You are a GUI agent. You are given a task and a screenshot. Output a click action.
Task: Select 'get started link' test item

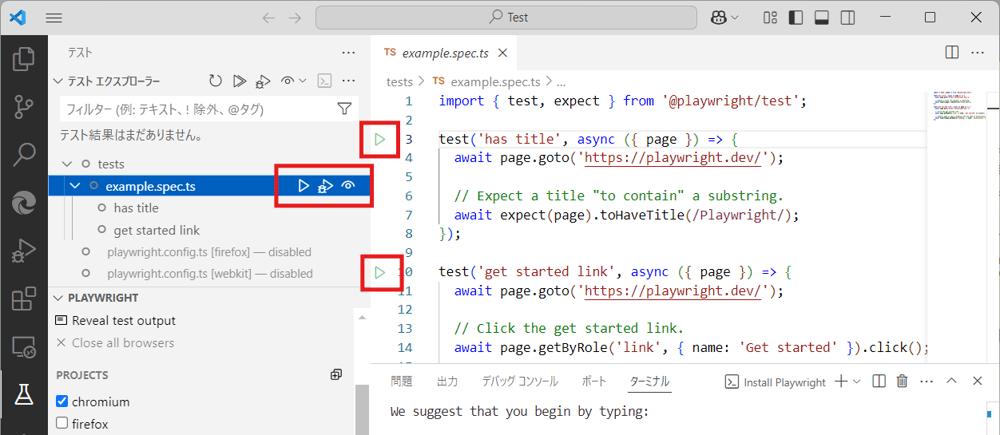click(x=157, y=230)
